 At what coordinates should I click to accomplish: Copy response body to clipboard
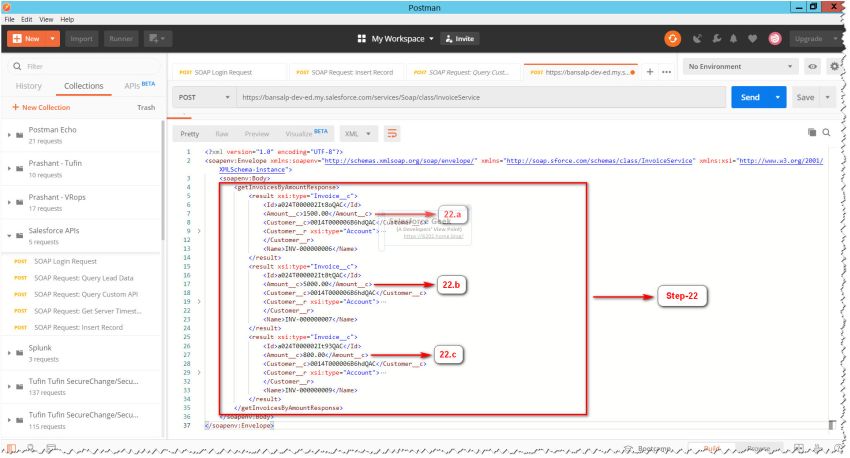click(812, 132)
